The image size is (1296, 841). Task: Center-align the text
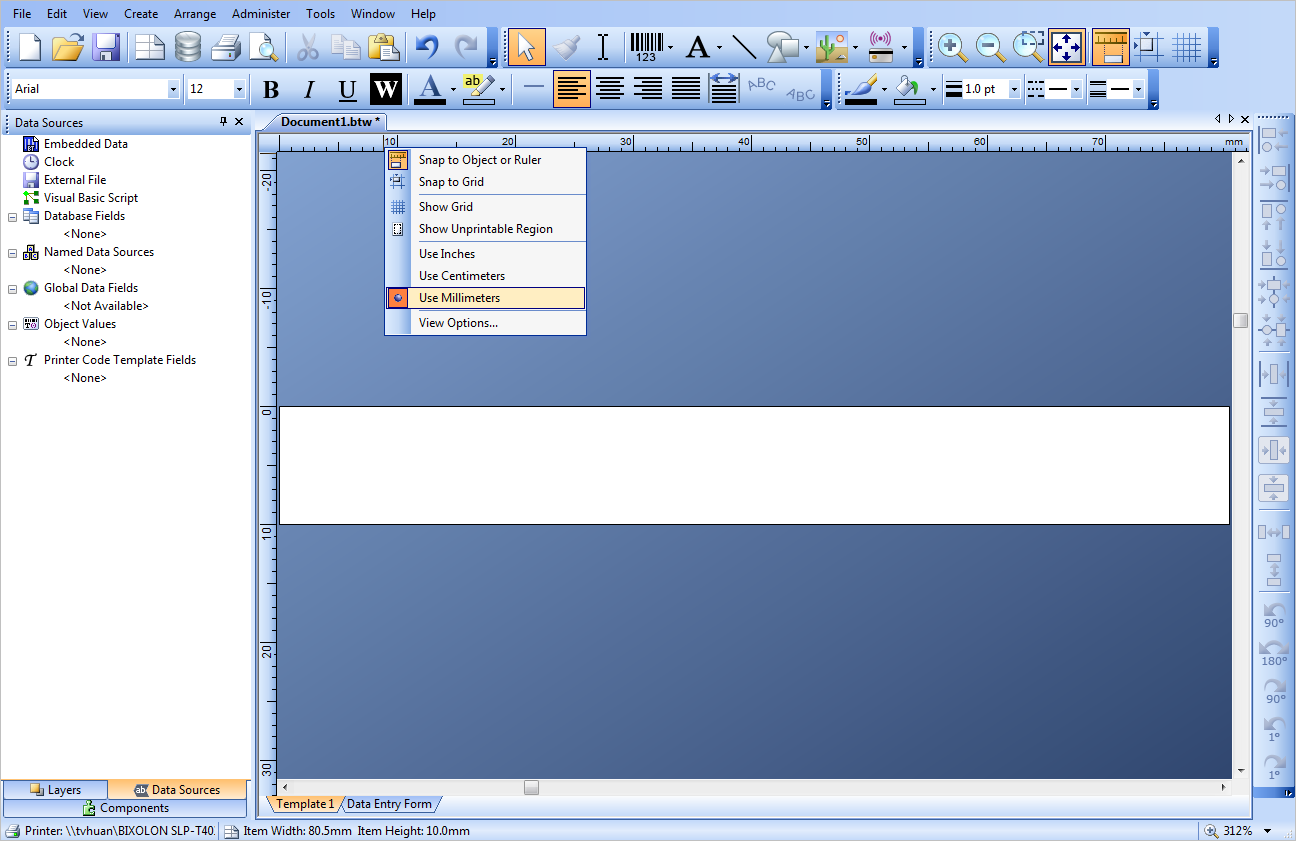[610, 89]
